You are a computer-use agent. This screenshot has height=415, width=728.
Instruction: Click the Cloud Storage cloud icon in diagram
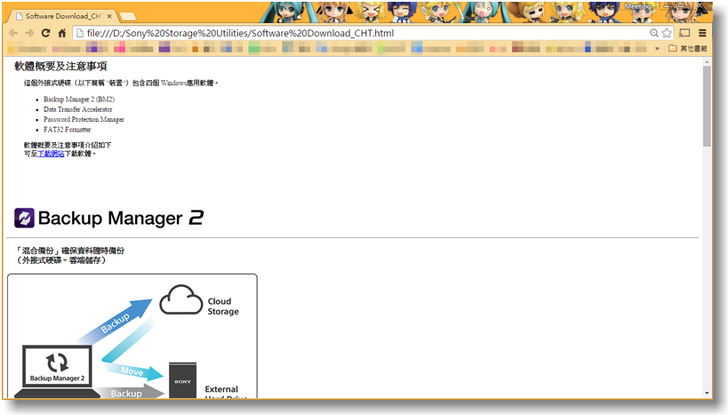(x=181, y=300)
